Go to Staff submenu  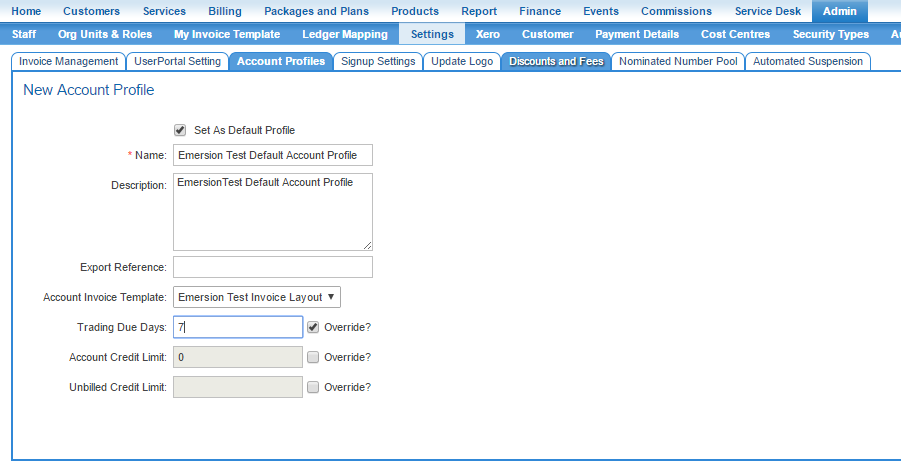click(24, 34)
